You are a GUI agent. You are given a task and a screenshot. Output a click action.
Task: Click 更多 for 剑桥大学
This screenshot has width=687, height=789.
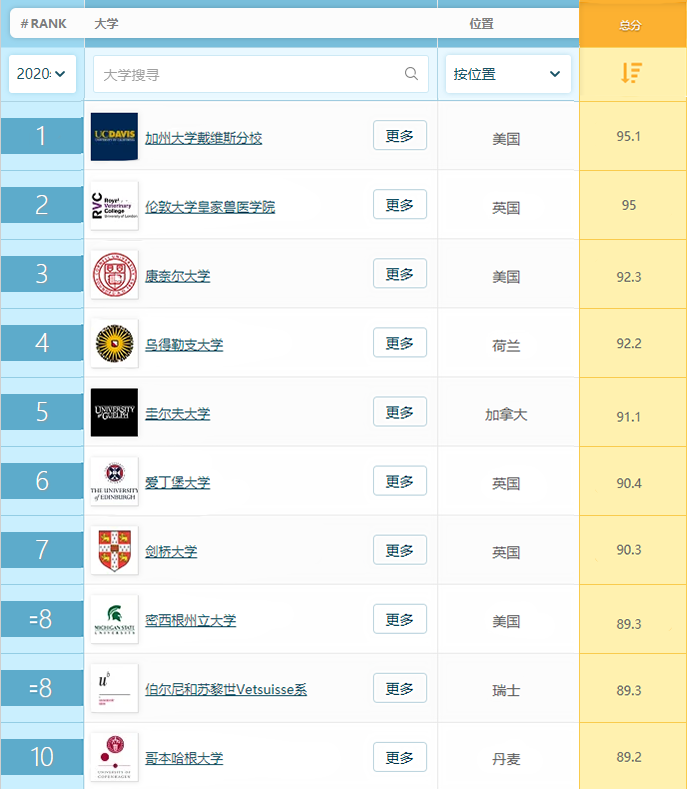pyautogui.click(x=400, y=549)
